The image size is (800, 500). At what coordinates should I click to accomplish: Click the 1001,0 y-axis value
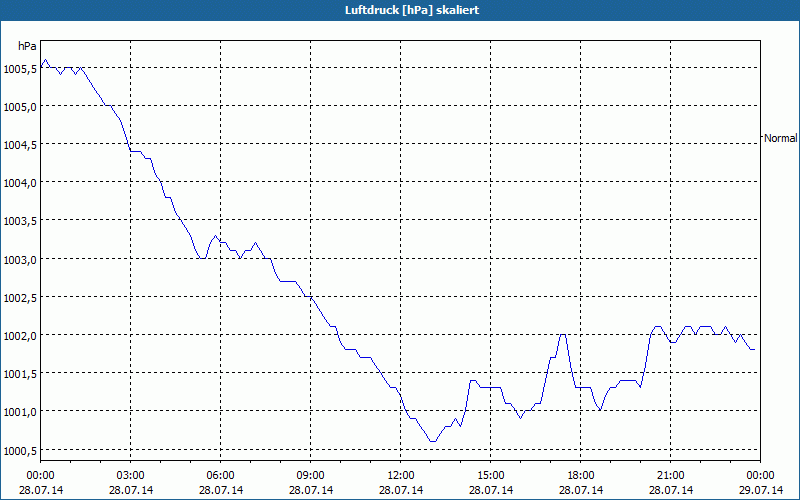(x=20, y=412)
